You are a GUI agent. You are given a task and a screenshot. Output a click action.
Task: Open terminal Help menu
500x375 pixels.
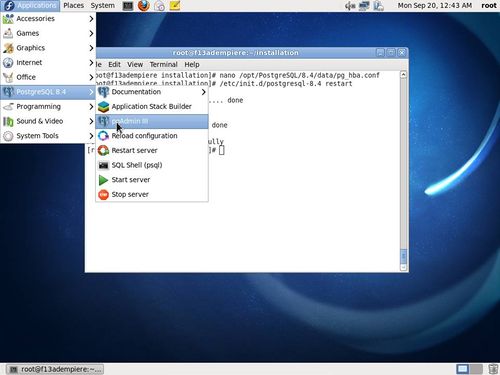192,65
